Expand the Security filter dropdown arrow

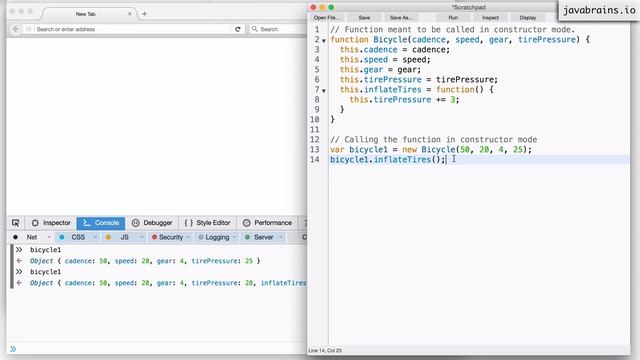(x=188, y=237)
